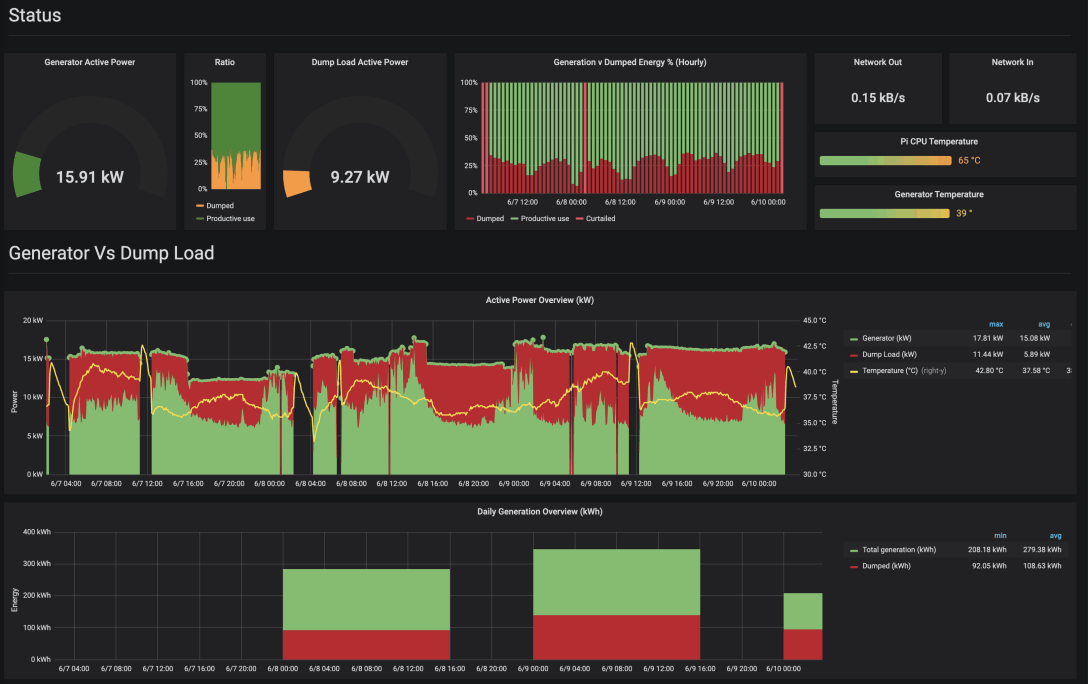Click red swatch beside Dumped (kWh)
The image size is (1088, 684).
(853, 567)
